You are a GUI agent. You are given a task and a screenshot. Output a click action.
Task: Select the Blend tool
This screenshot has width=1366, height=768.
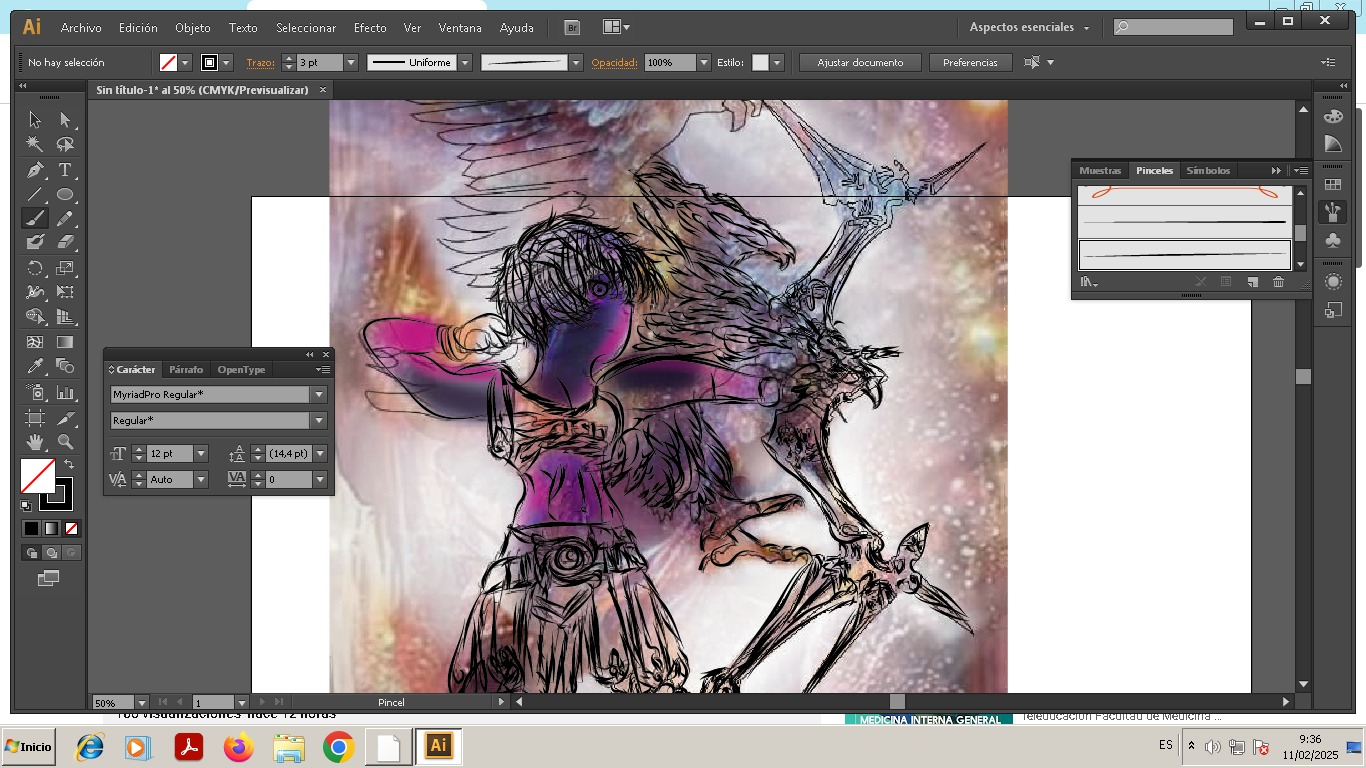65,367
